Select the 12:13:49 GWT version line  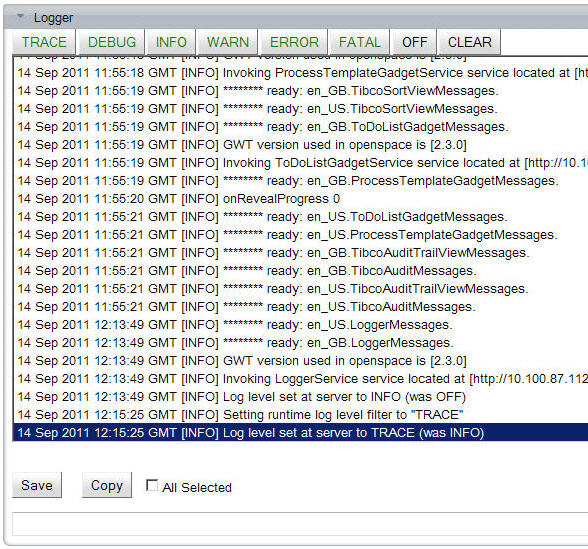click(301, 361)
